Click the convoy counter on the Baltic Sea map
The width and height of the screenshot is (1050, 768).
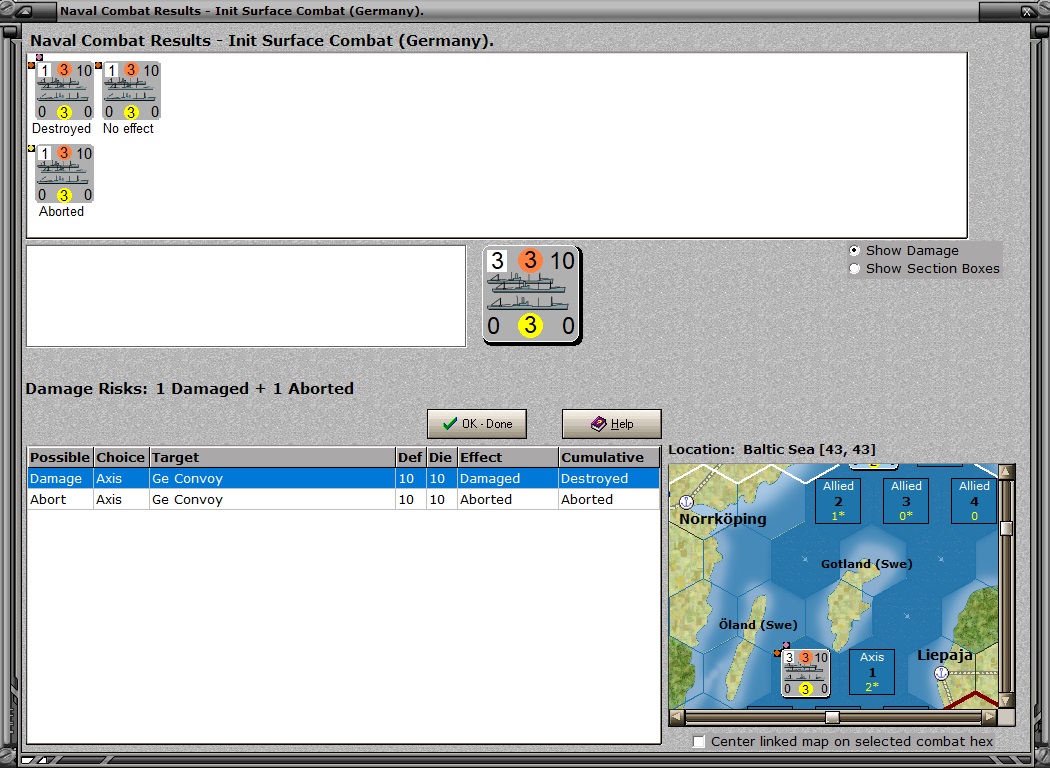(x=806, y=673)
